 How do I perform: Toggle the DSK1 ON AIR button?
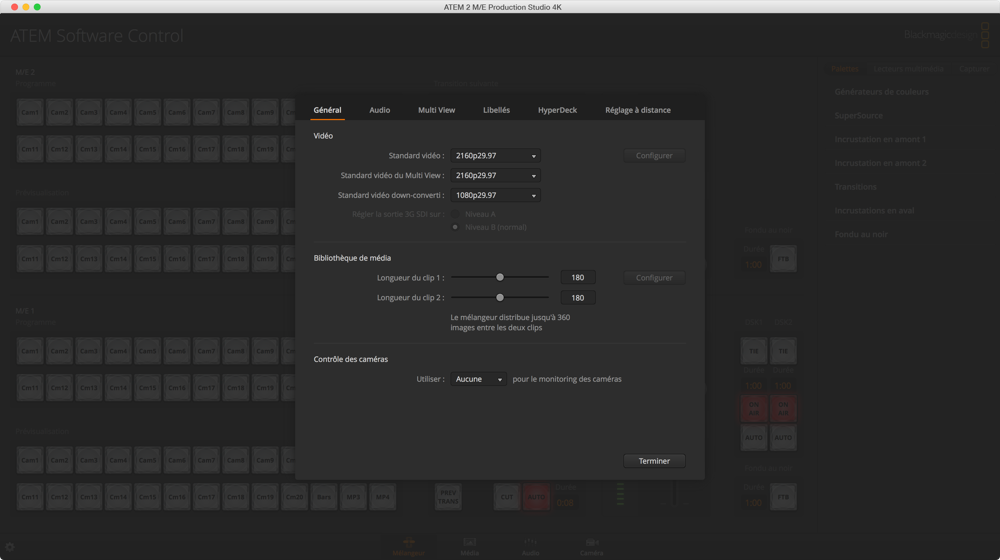[x=754, y=409]
